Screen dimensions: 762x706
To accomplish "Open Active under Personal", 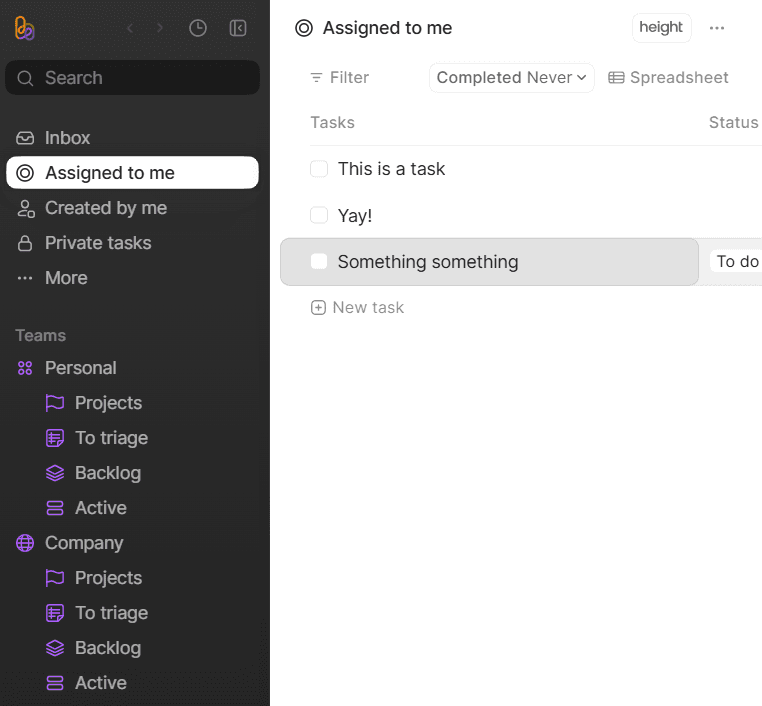I will coord(132,508).
